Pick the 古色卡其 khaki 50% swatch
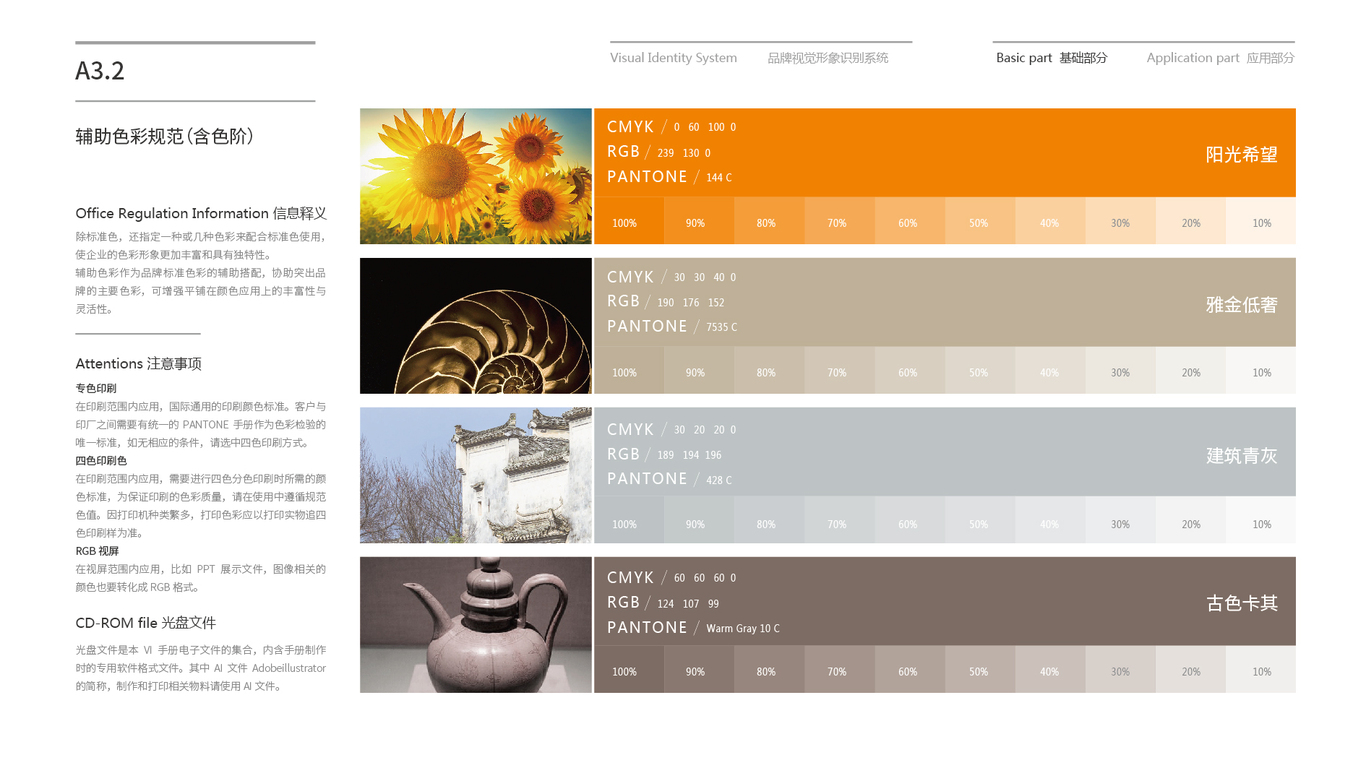Screen dimensions: 1366x768 [980, 669]
